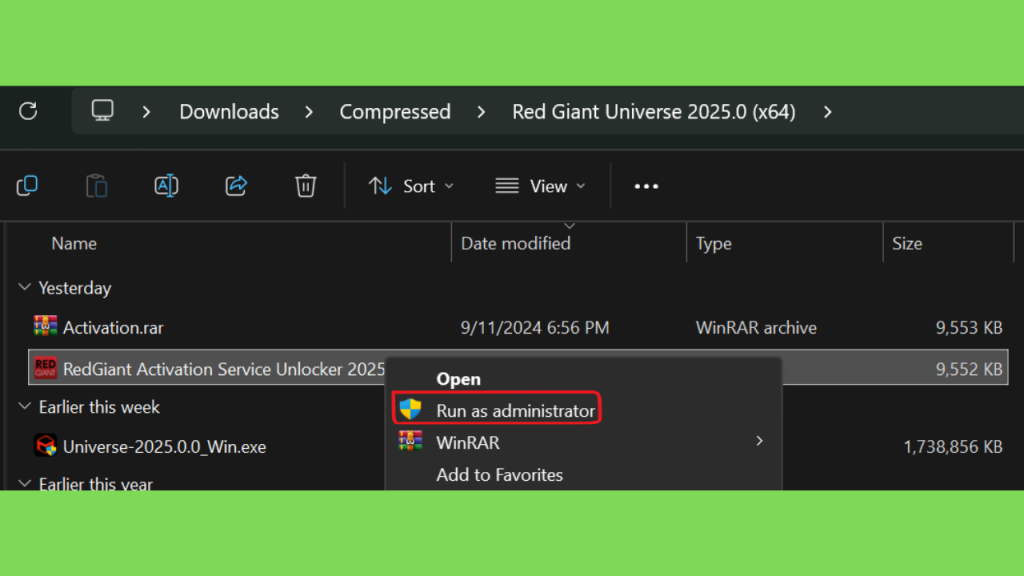Sort by the Size column header
The height and width of the screenshot is (576, 1024).
(907, 244)
